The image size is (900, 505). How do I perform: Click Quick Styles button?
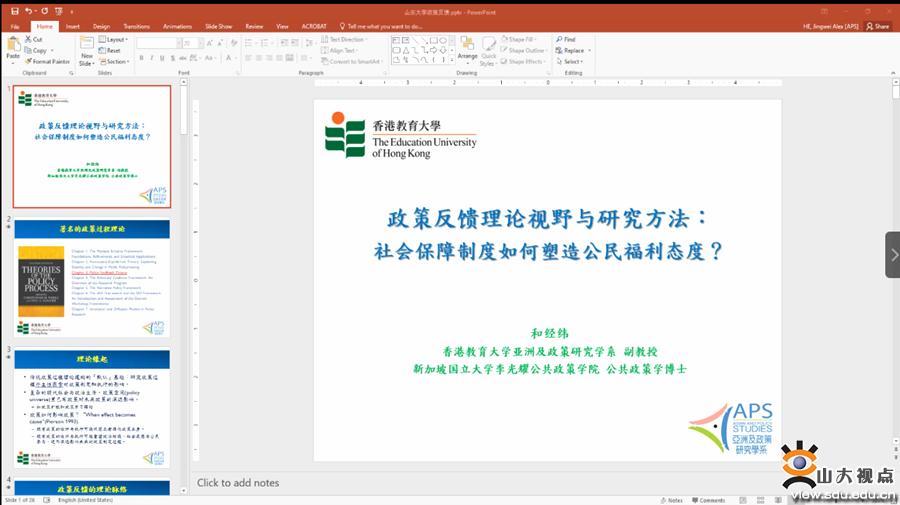click(488, 50)
